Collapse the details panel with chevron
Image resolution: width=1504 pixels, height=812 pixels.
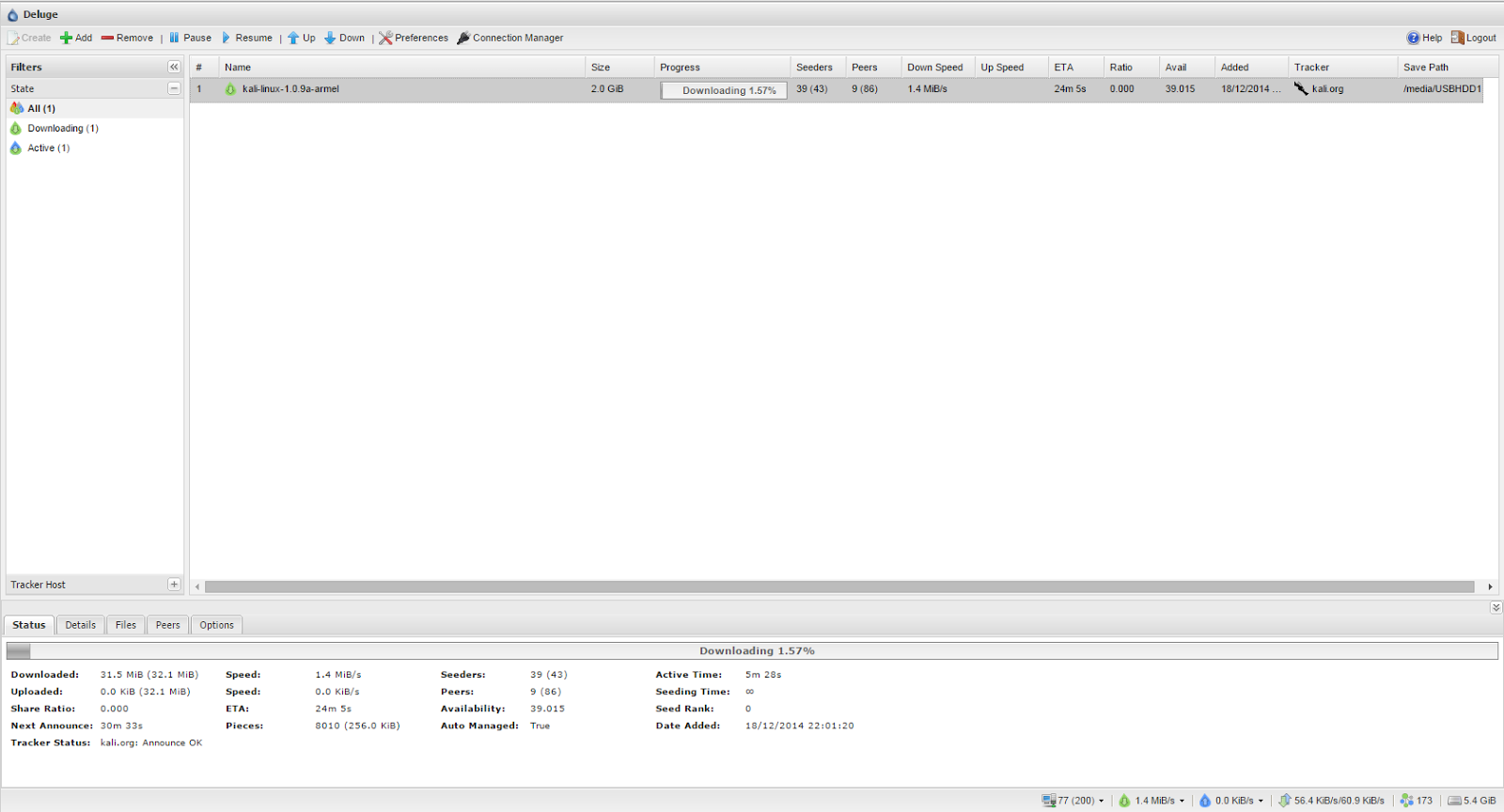(1496, 608)
